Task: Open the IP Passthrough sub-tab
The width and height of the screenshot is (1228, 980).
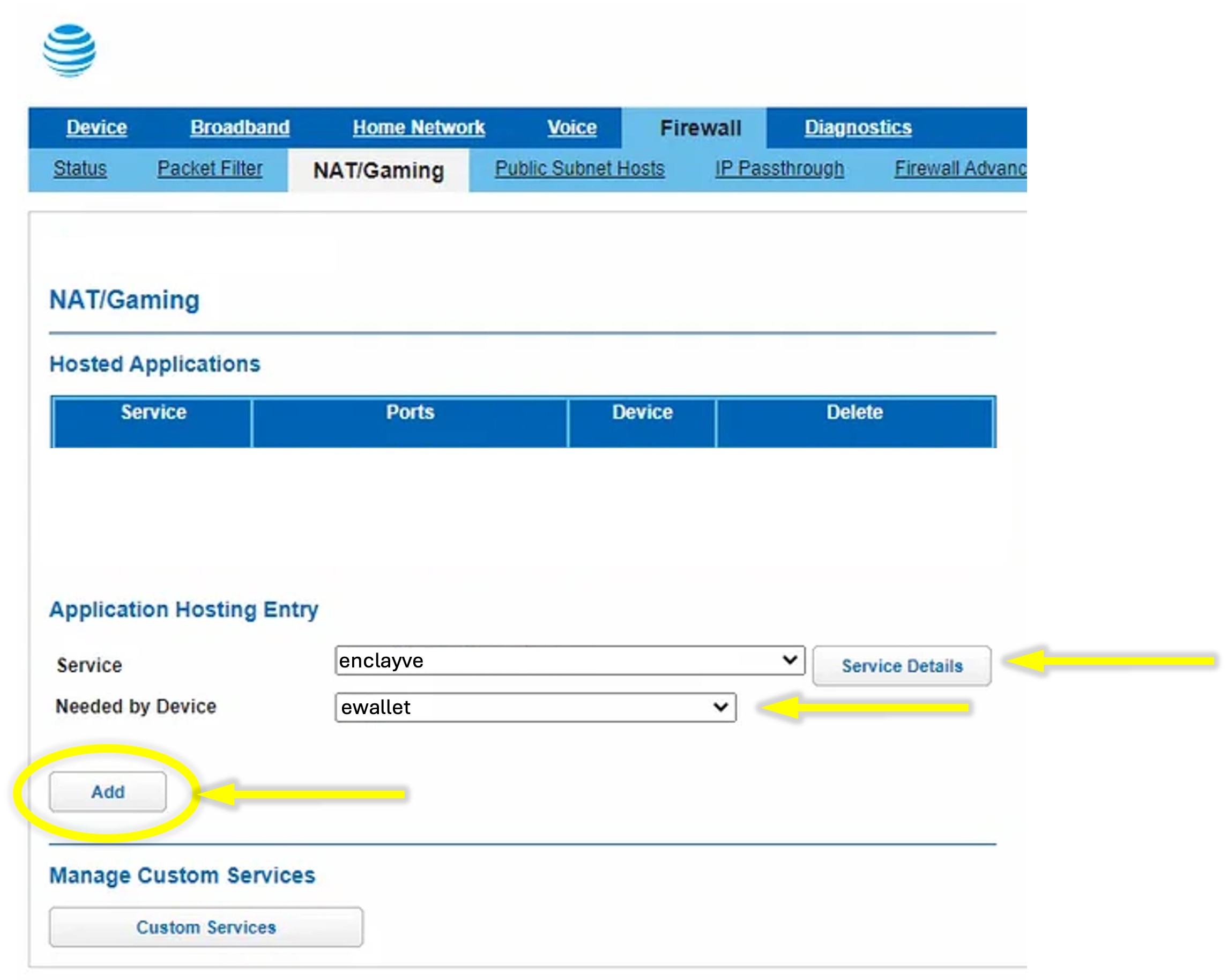Action: (x=779, y=168)
